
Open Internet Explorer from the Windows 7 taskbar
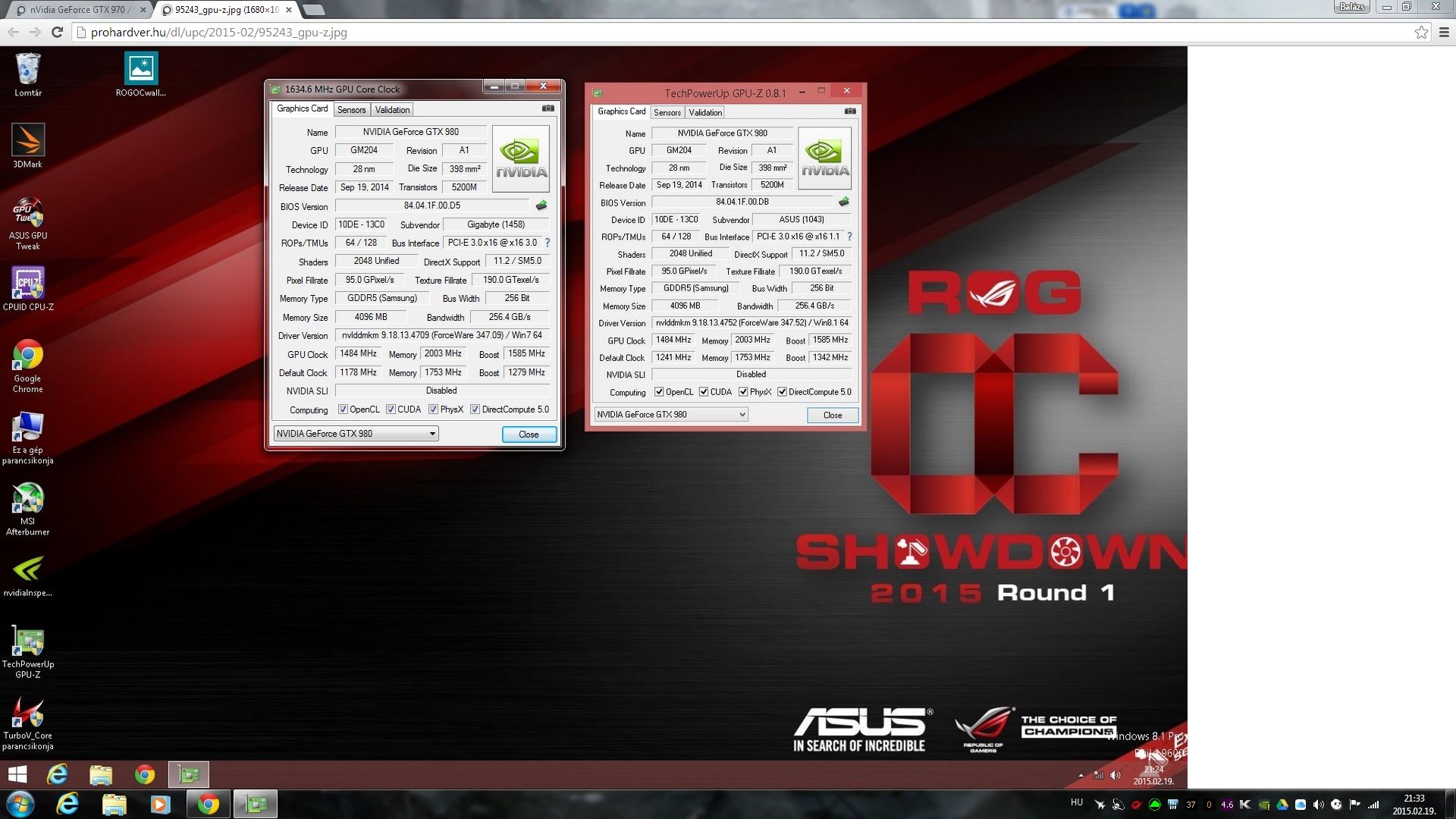click(67, 805)
